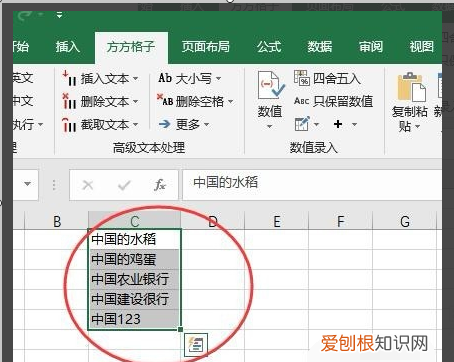Select column F header
The height and width of the screenshot is (362, 454).
pos(340,221)
